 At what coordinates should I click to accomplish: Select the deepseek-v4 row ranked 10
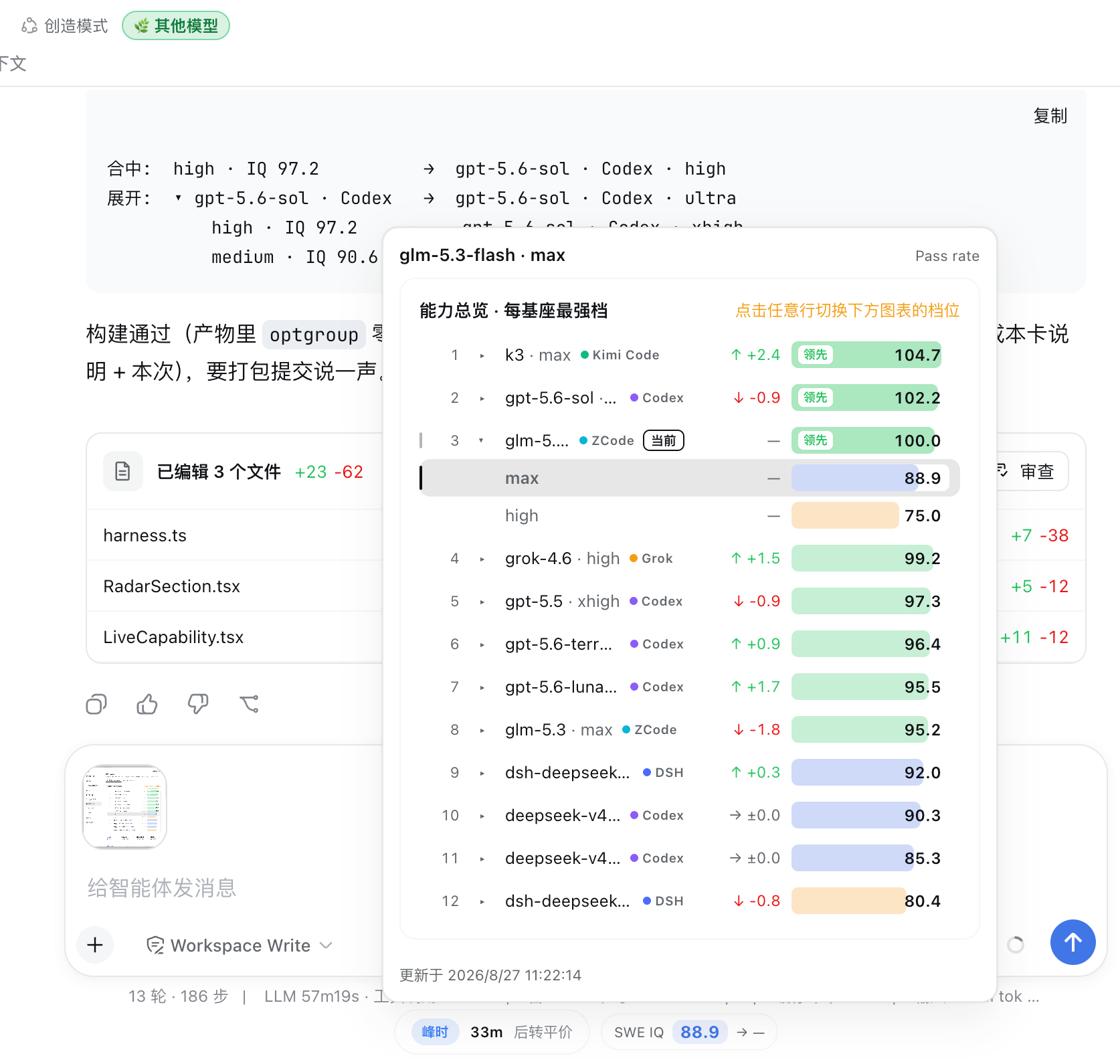click(x=690, y=815)
